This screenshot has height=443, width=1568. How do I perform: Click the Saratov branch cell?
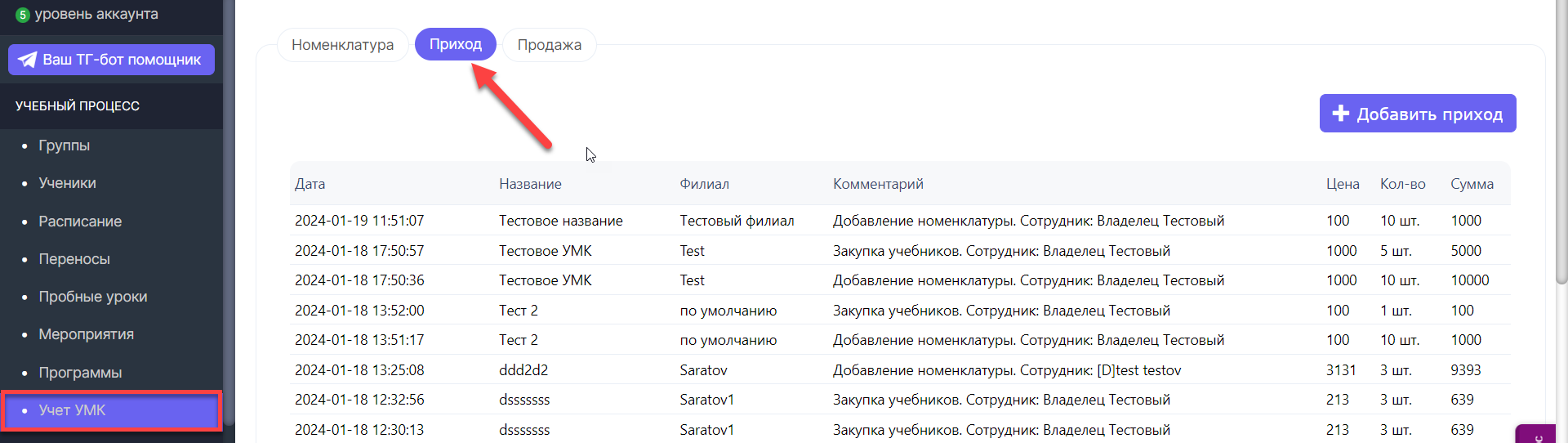tap(703, 370)
